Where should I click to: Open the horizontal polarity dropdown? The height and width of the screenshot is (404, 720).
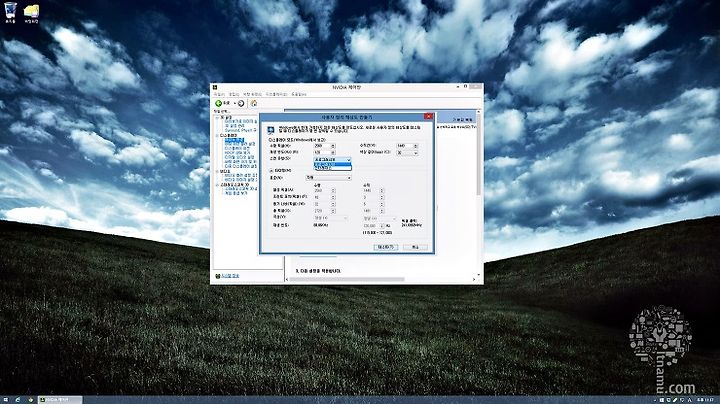click(330, 219)
